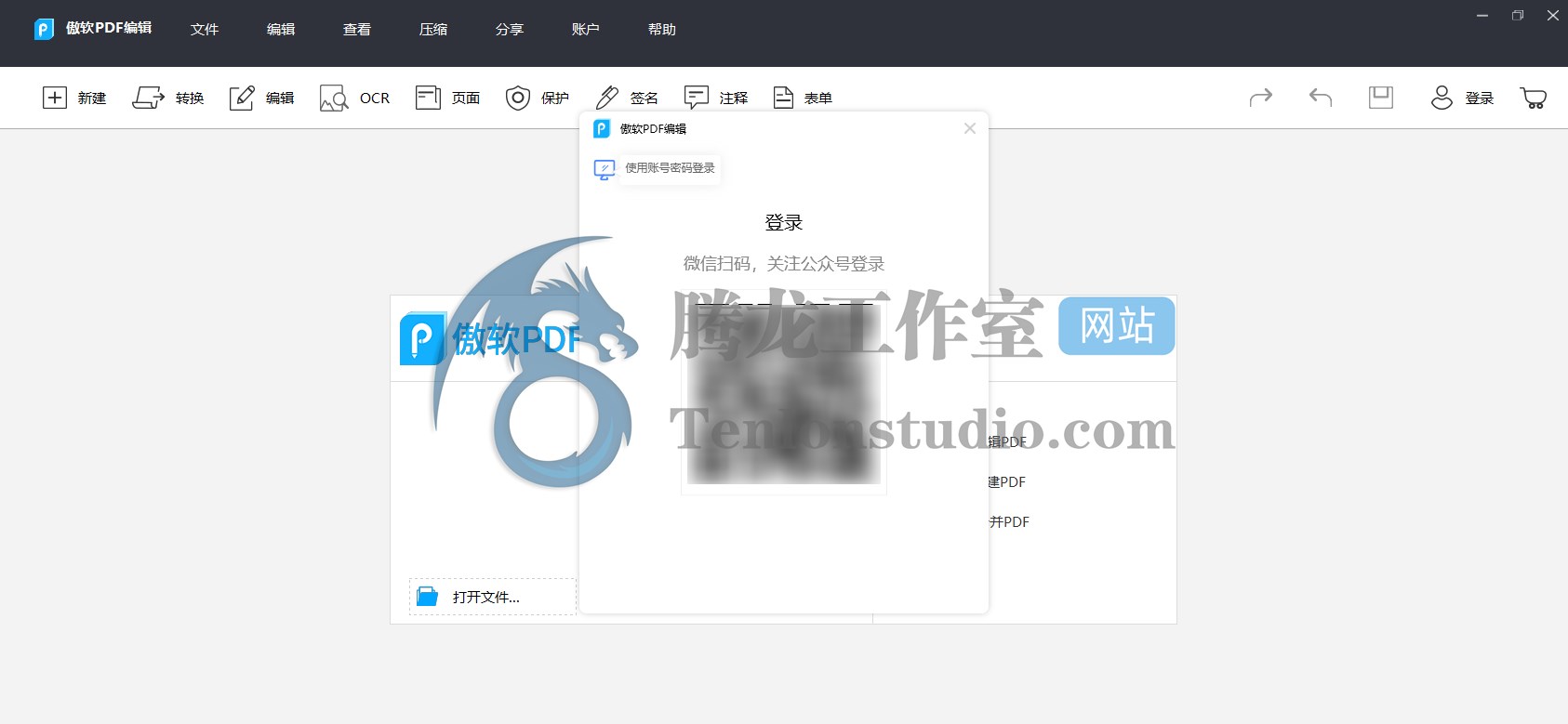Screen dimensions: 1568x724
Task: Select the 编辑 (Edit) pencil icon in toolbar
Action: point(242,98)
